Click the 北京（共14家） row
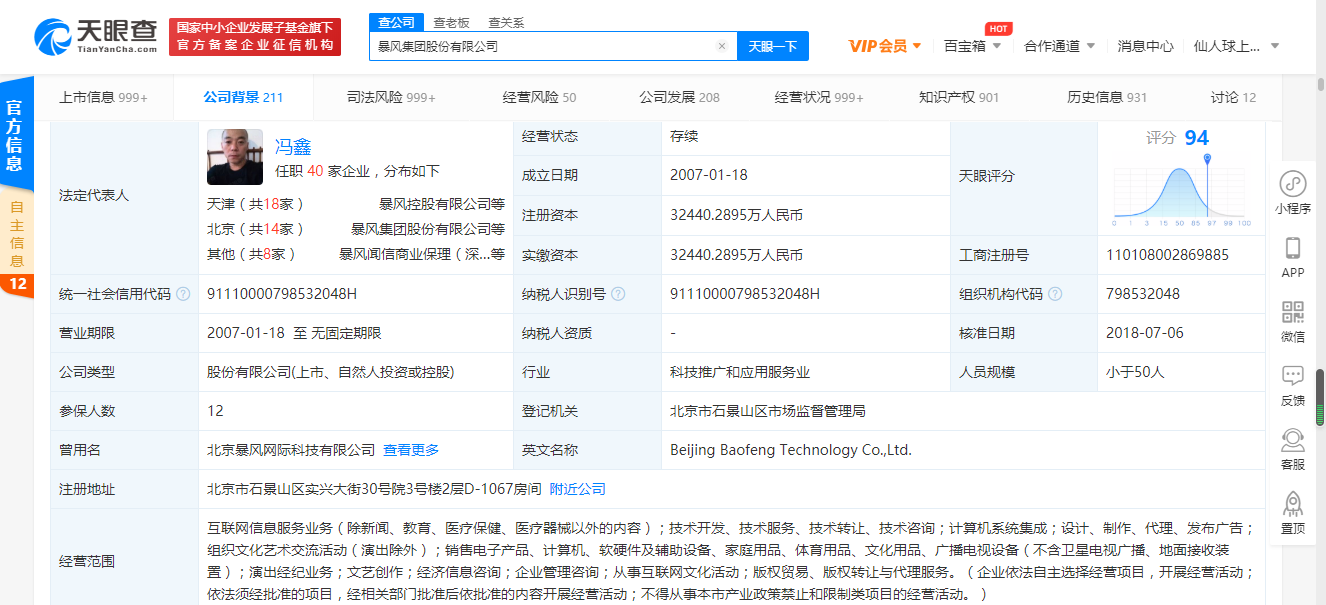Viewport: 1326px width, 605px height. tap(356, 228)
